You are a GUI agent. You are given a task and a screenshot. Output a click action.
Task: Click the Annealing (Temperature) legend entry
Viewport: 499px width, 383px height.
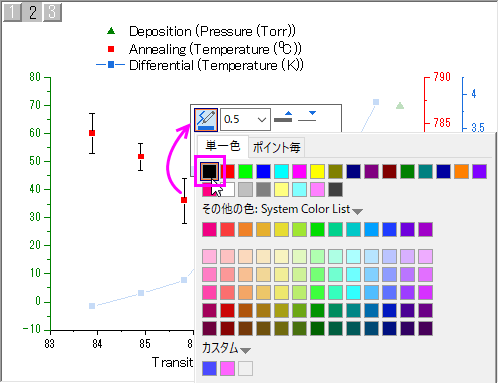[215, 49]
